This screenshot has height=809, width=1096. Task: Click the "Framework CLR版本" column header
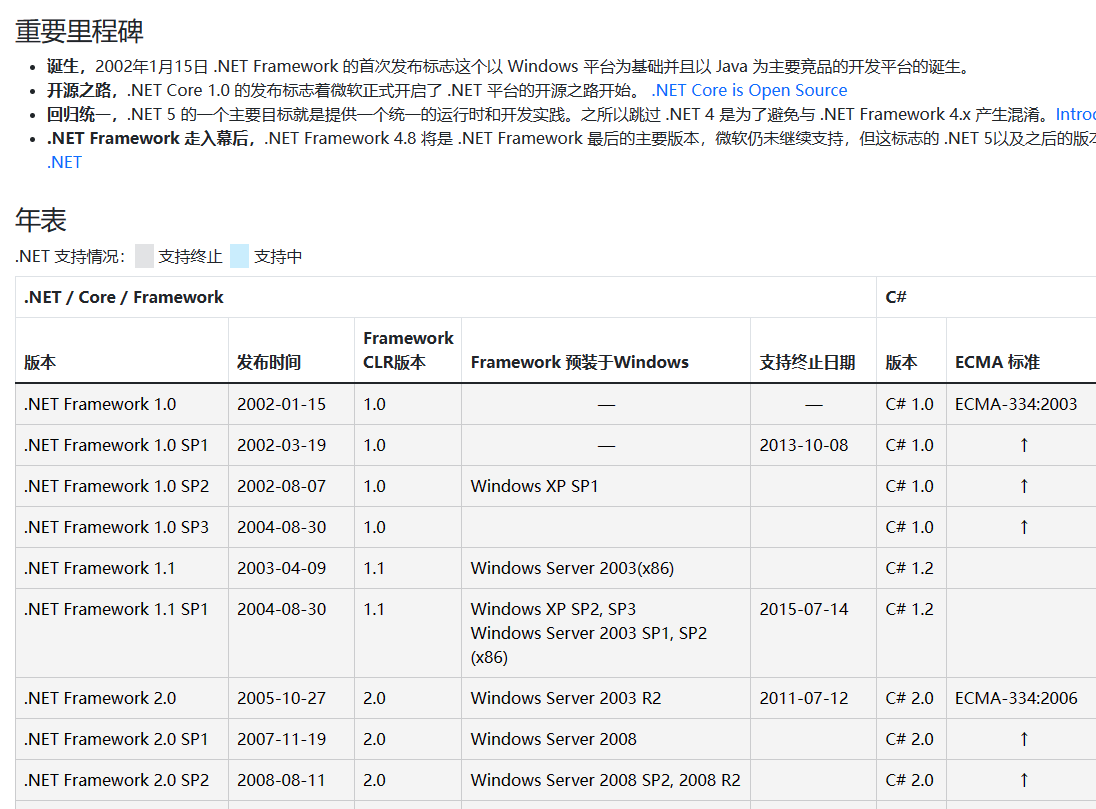tap(408, 350)
